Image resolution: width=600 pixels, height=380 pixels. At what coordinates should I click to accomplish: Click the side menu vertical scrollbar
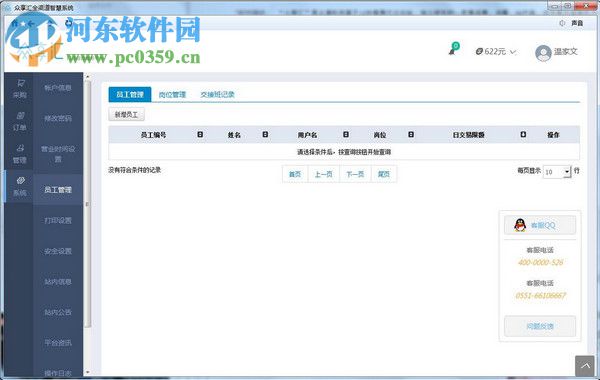point(87,204)
